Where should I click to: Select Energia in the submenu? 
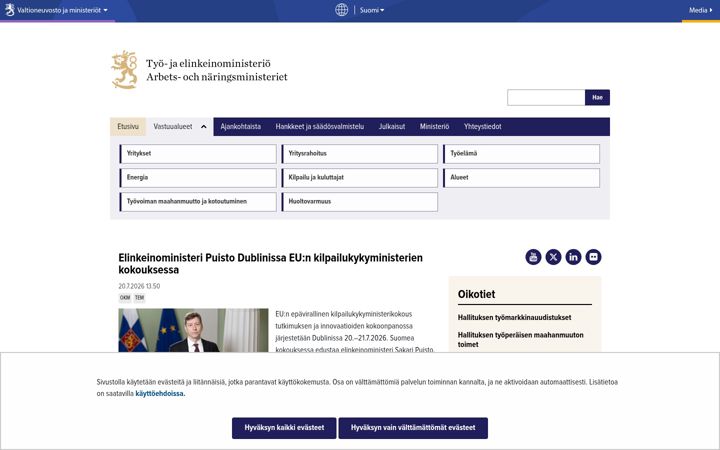(x=198, y=178)
